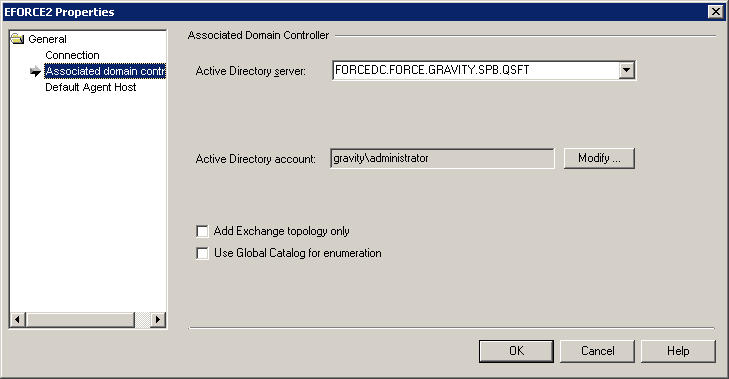Select Connection in the tree
The width and height of the screenshot is (729, 379).
[x=72, y=55]
